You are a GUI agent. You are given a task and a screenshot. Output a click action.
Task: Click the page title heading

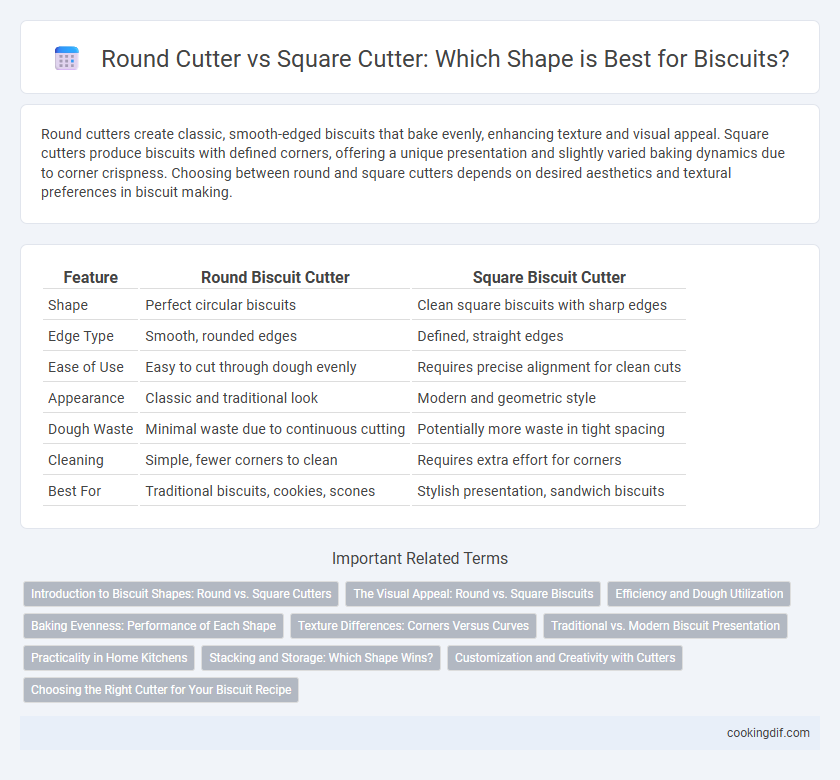445,59
